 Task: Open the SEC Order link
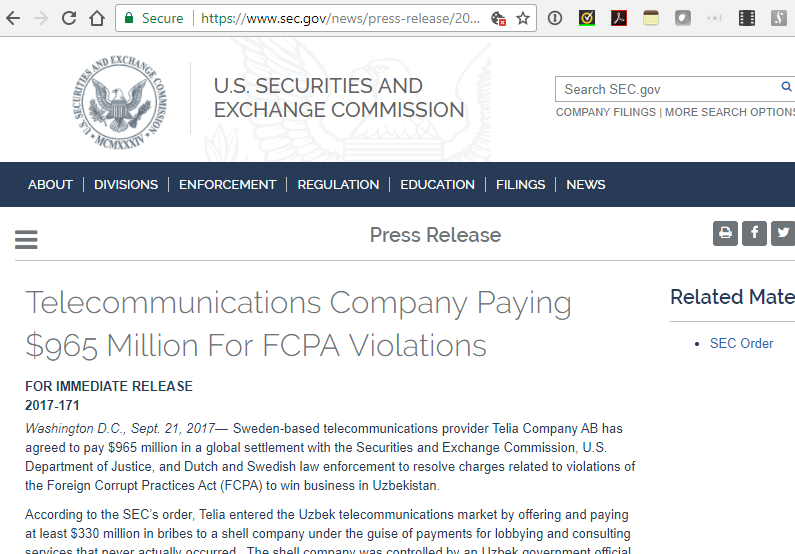(x=741, y=343)
